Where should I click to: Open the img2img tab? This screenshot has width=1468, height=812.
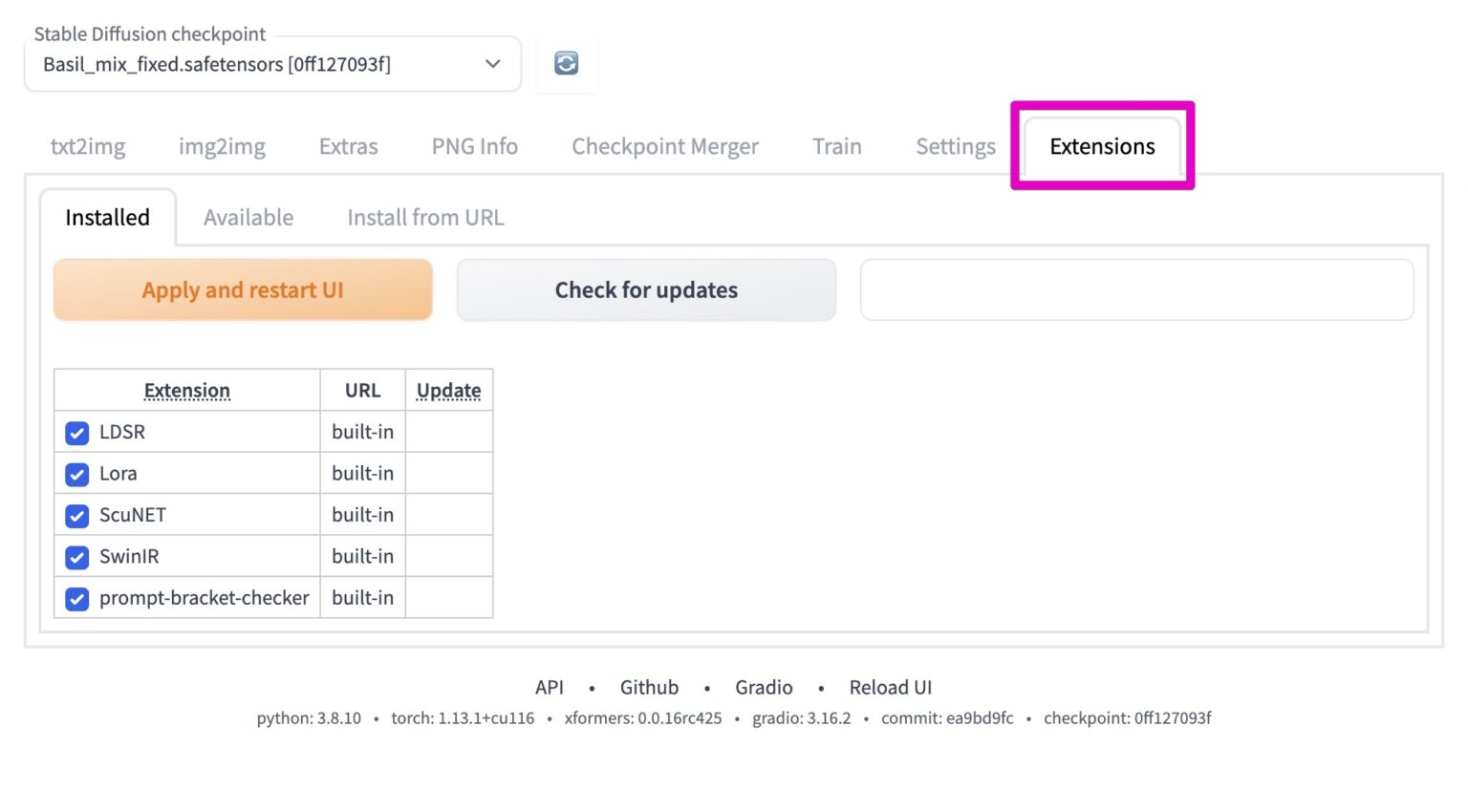(221, 146)
